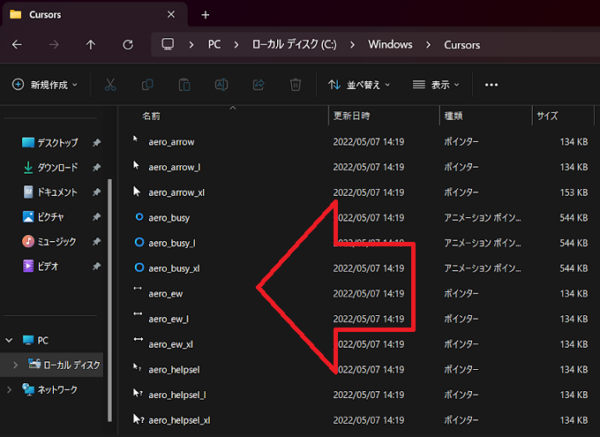Select the aero_helpsel_l file
The height and width of the screenshot is (437, 600).
point(177,395)
